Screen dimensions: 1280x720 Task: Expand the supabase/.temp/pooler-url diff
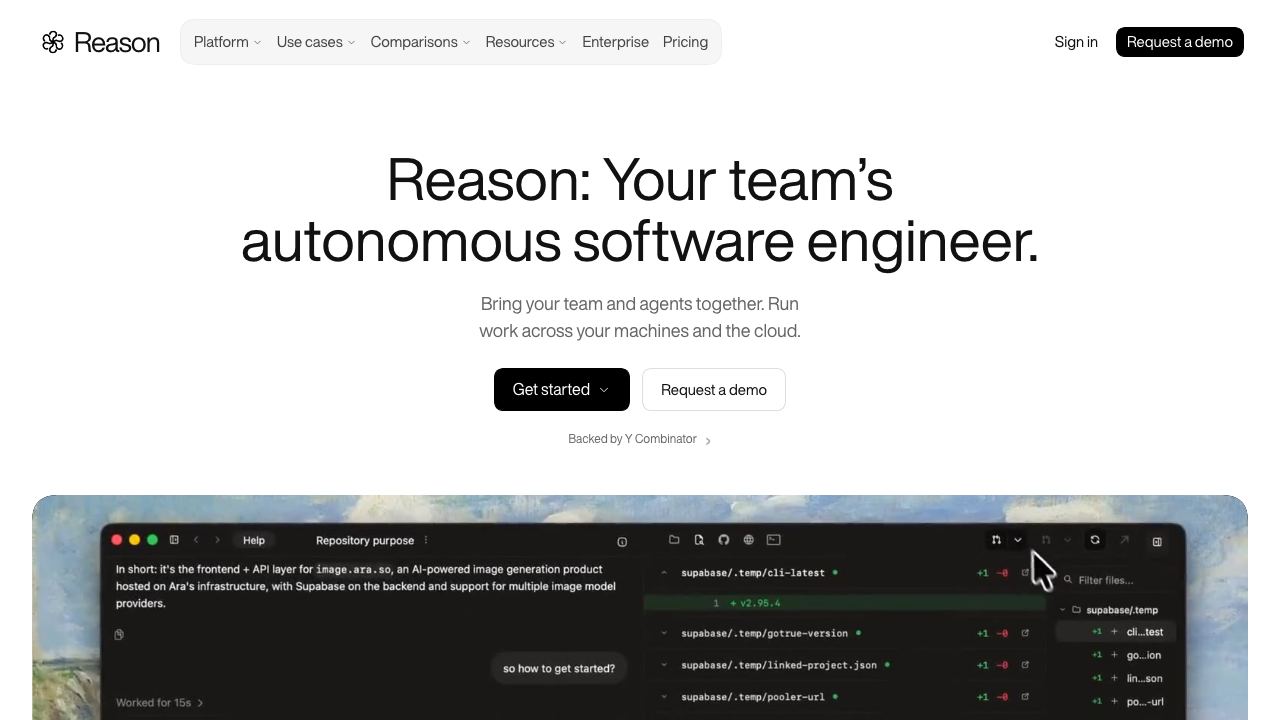(x=664, y=697)
